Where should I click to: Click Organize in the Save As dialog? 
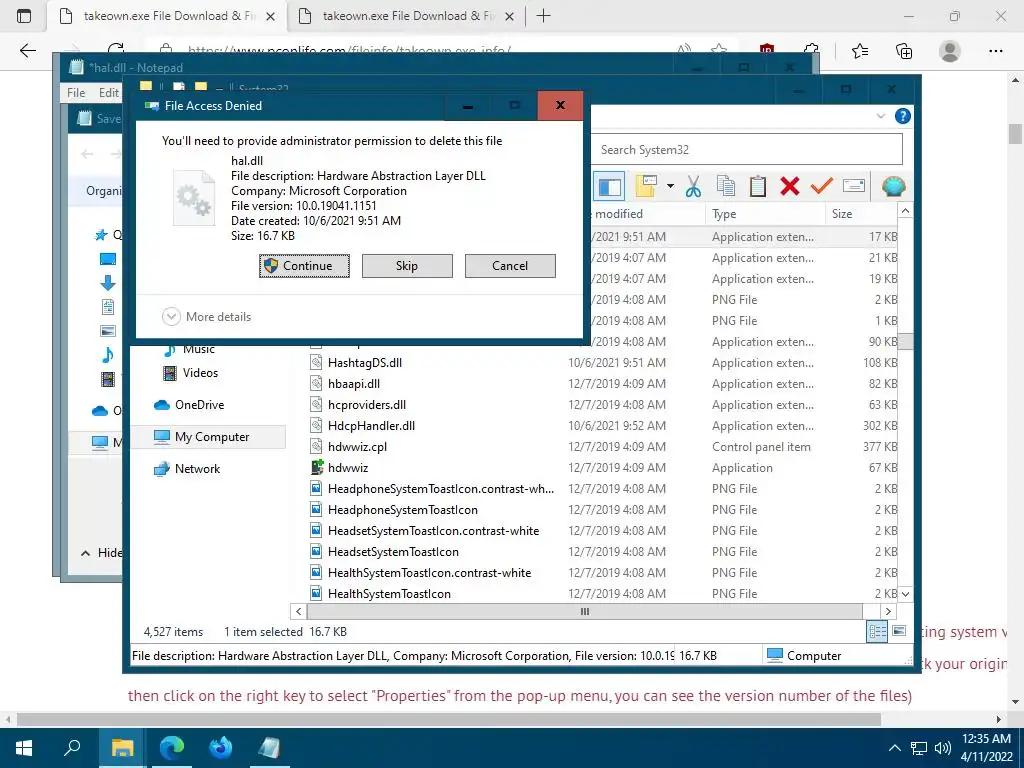[x=103, y=191]
